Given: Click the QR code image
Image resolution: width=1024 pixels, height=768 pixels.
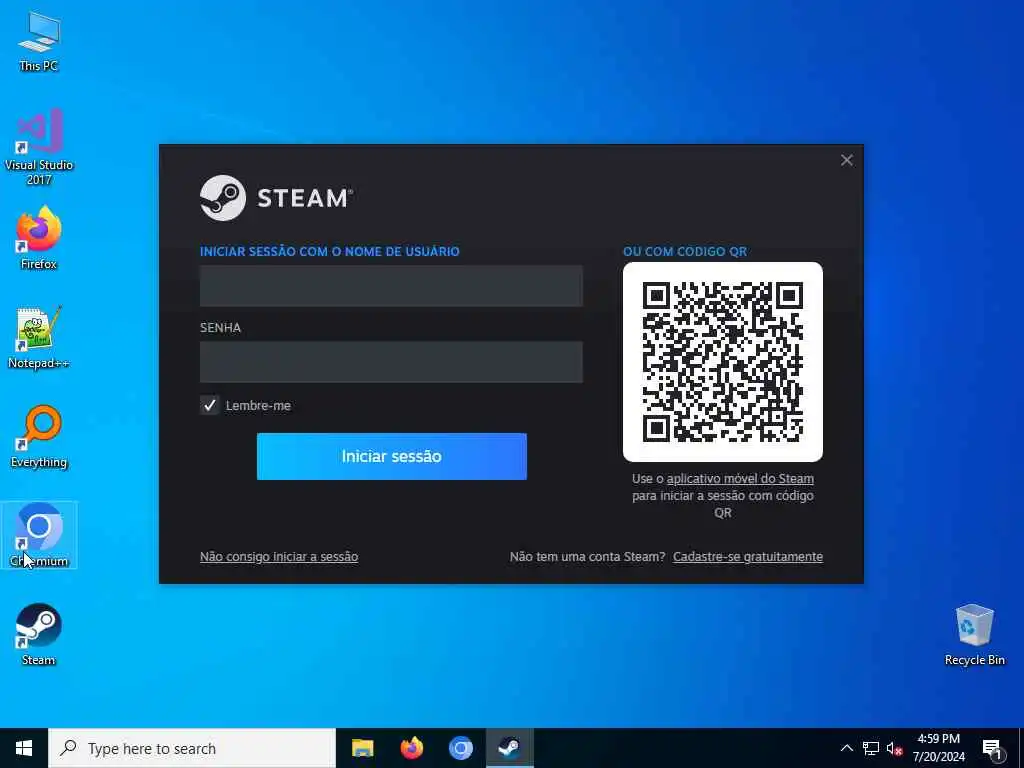Looking at the screenshot, I should coord(723,362).
